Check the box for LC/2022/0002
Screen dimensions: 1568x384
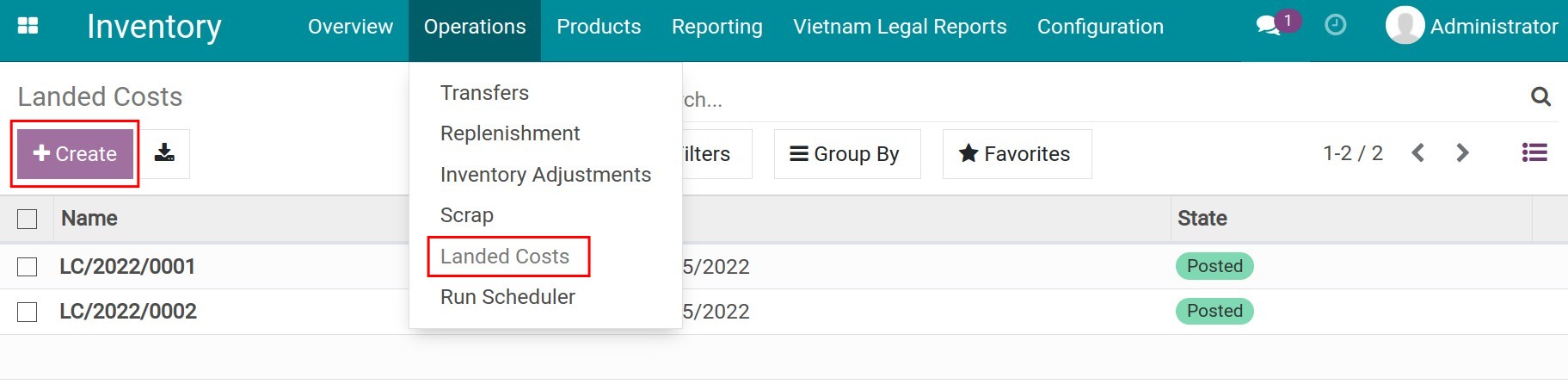(28, 312)
